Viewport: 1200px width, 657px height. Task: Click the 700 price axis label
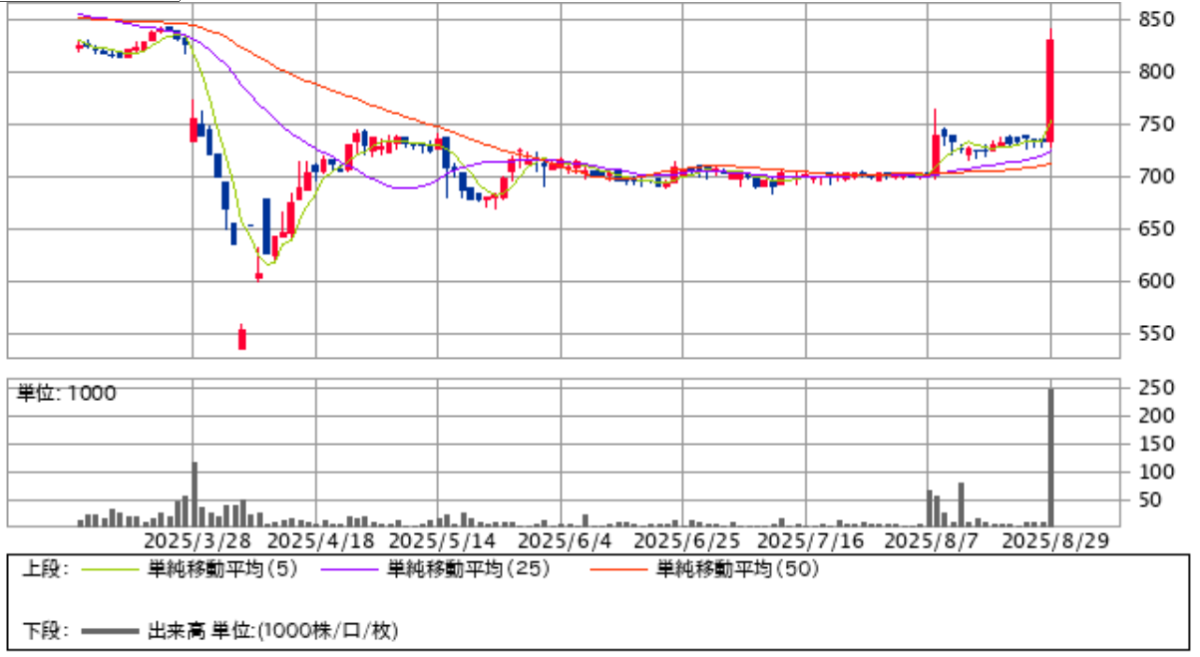1154,177
